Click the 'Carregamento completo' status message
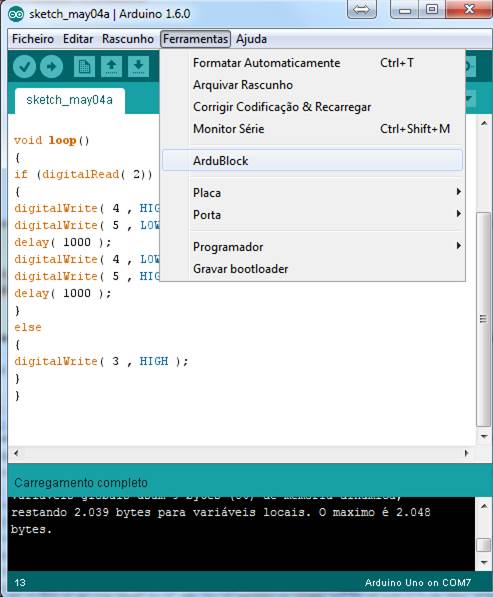This screenshot has height=597, width=493. pos(81,483)
